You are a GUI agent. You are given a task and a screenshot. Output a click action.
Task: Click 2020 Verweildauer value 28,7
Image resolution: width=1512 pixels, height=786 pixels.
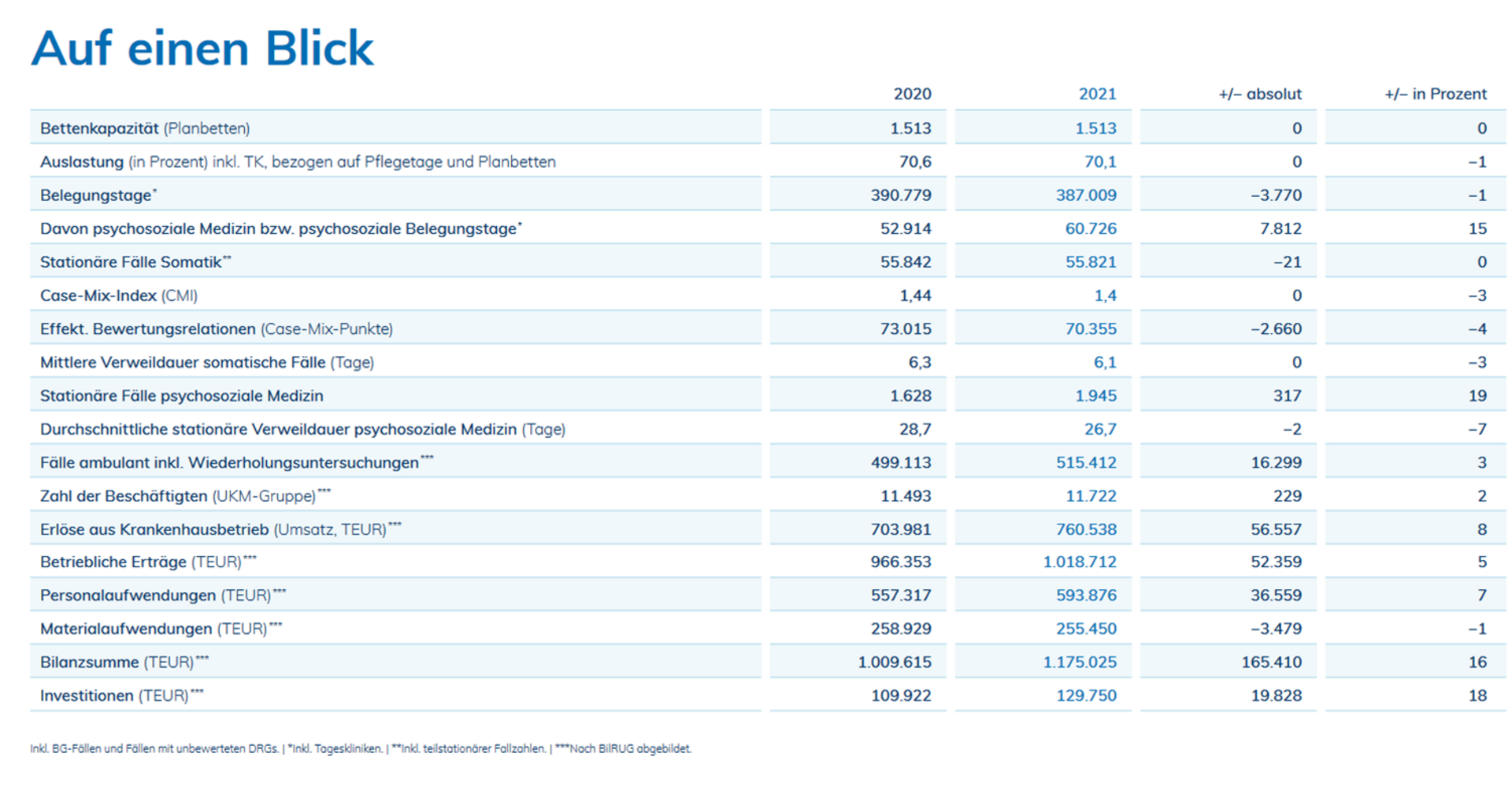point(915,429)
